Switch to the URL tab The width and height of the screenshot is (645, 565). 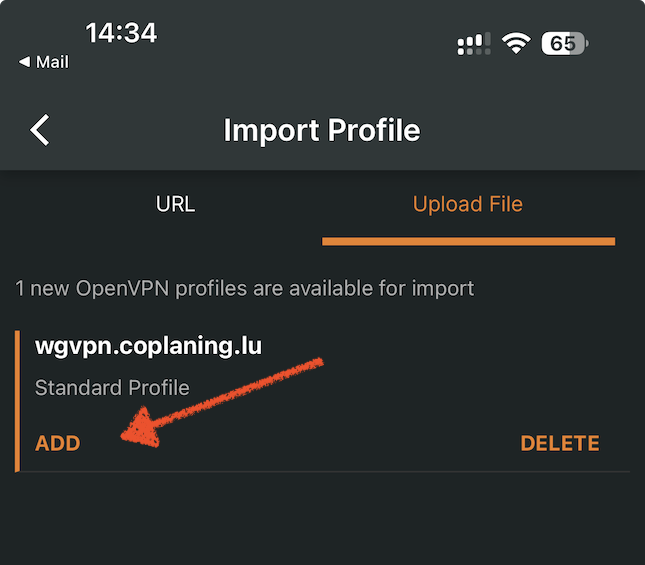click(176, 205)
